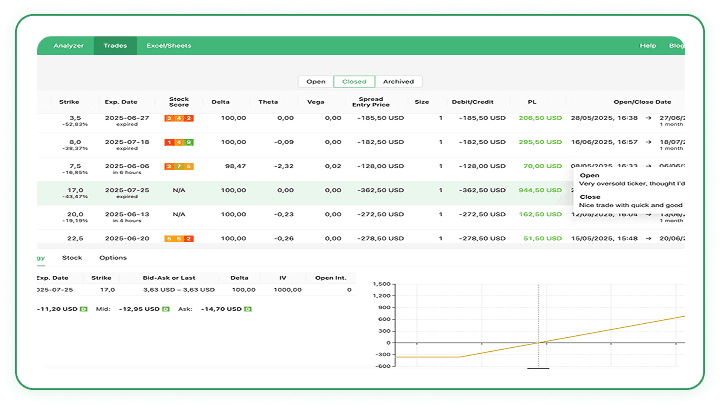This screenshot has width=720, height=407.
Task: Switch to the Options tab in lower panel
Action: point(113,258)
